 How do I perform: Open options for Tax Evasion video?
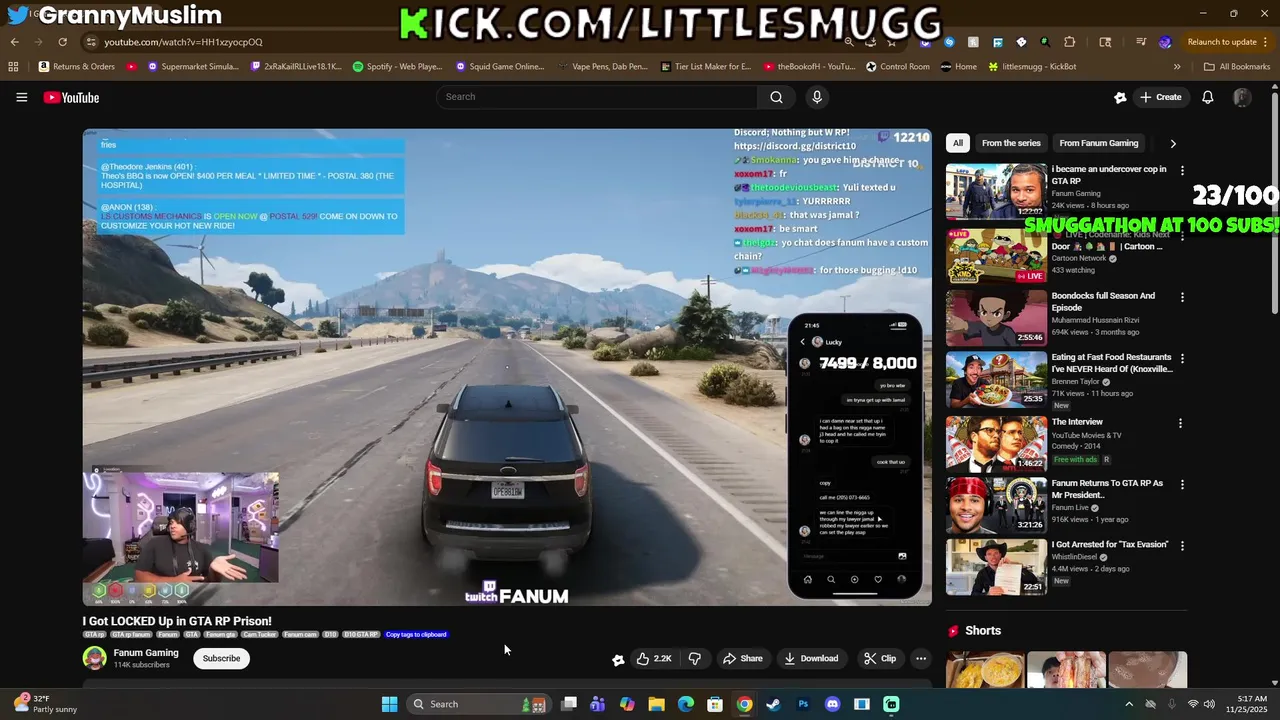click(x=1182, y=546)
